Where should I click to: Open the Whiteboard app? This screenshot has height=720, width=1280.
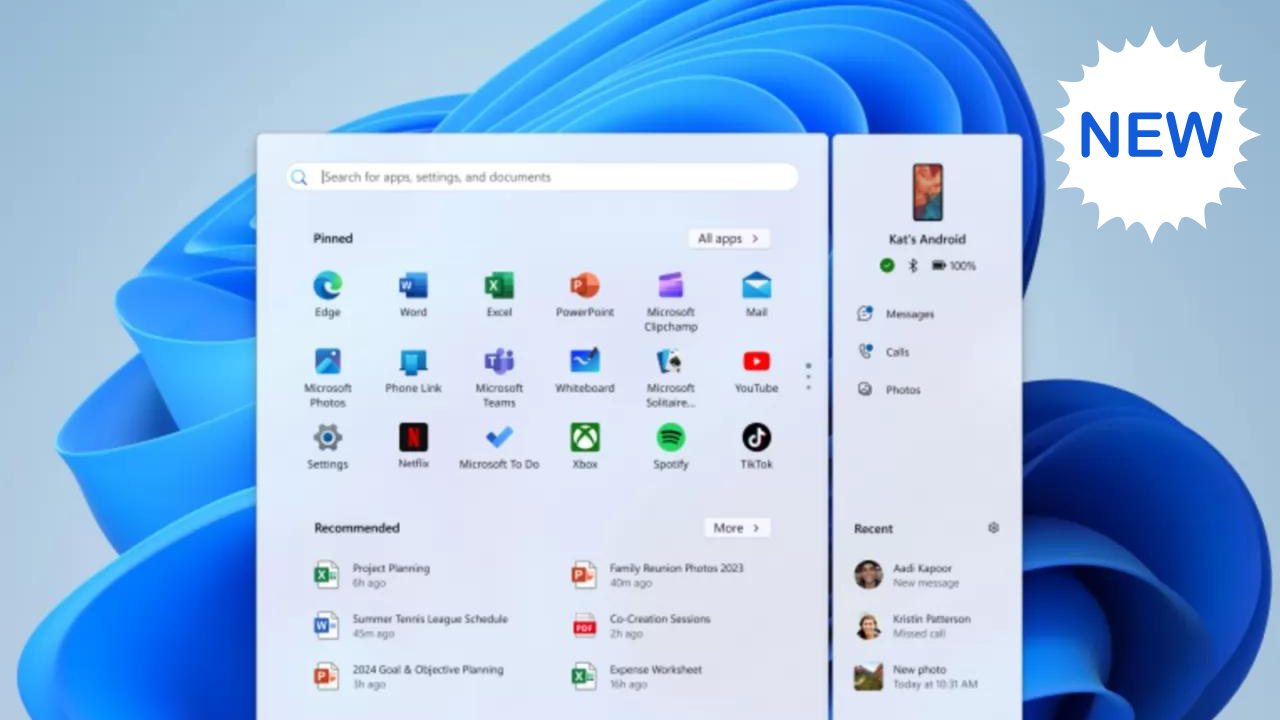click(585, 370)
